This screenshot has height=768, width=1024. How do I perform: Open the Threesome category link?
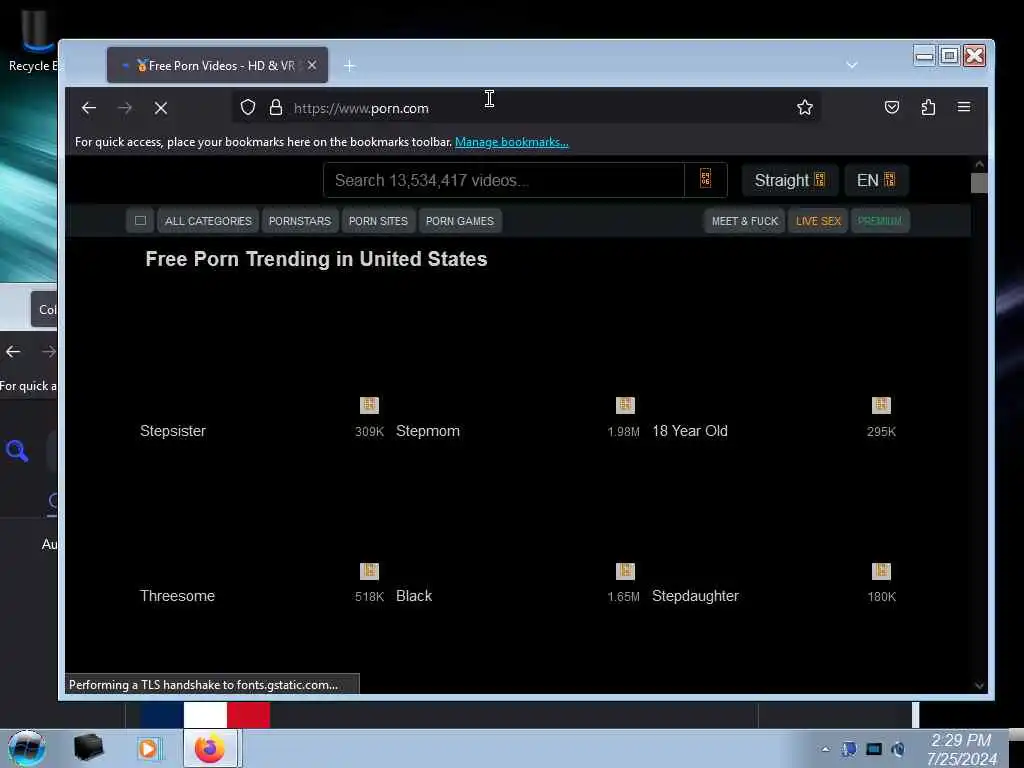[177, 596]
